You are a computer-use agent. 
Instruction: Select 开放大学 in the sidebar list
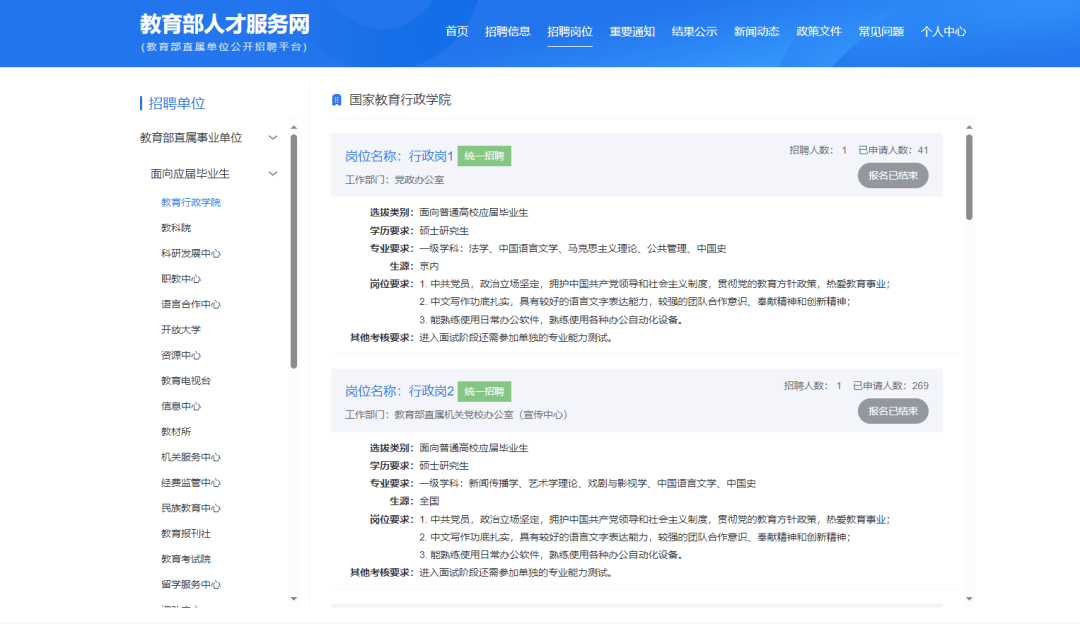180,330
